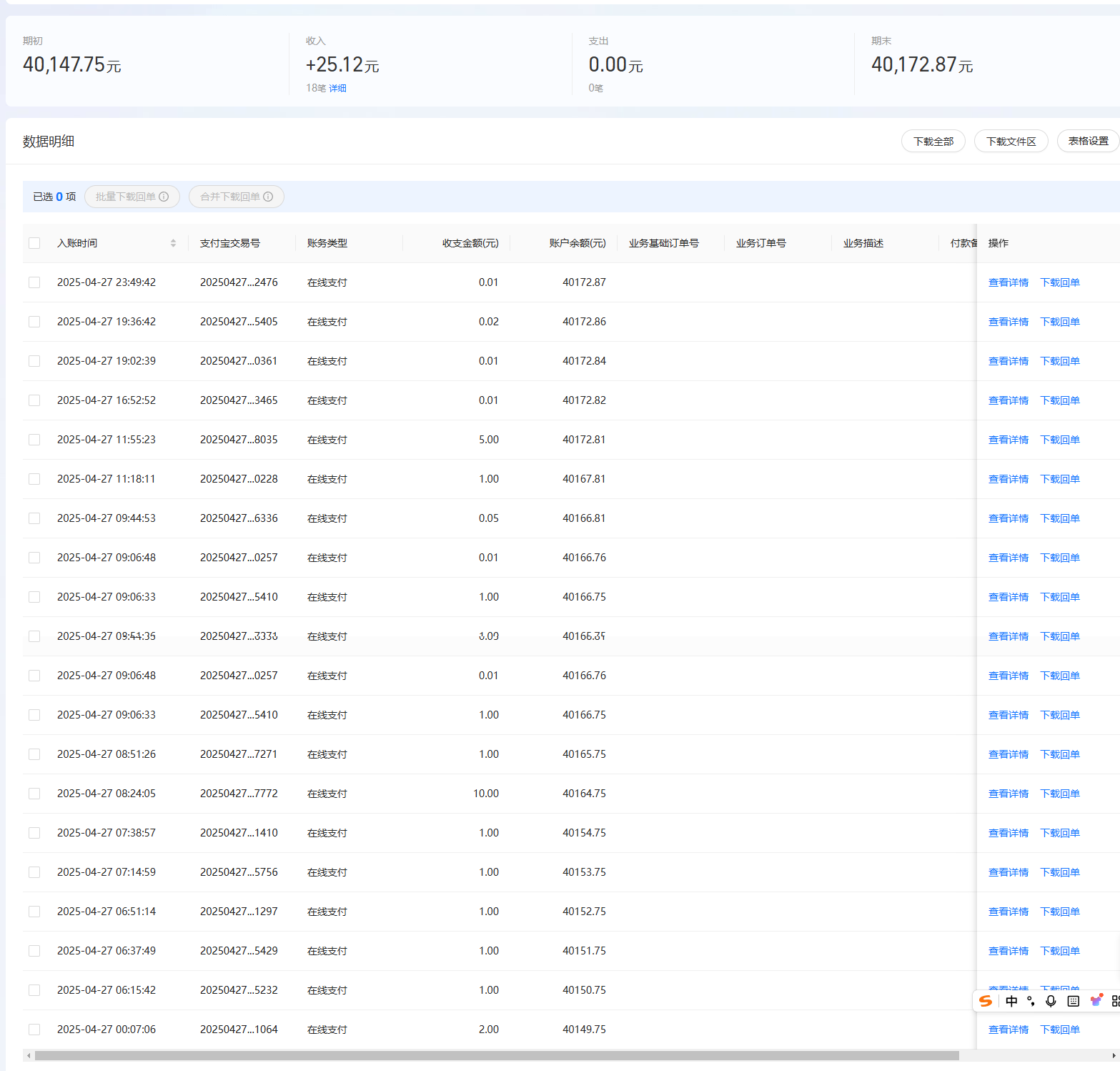Open Sogou skin shirt icon

click(1096, 1000)
